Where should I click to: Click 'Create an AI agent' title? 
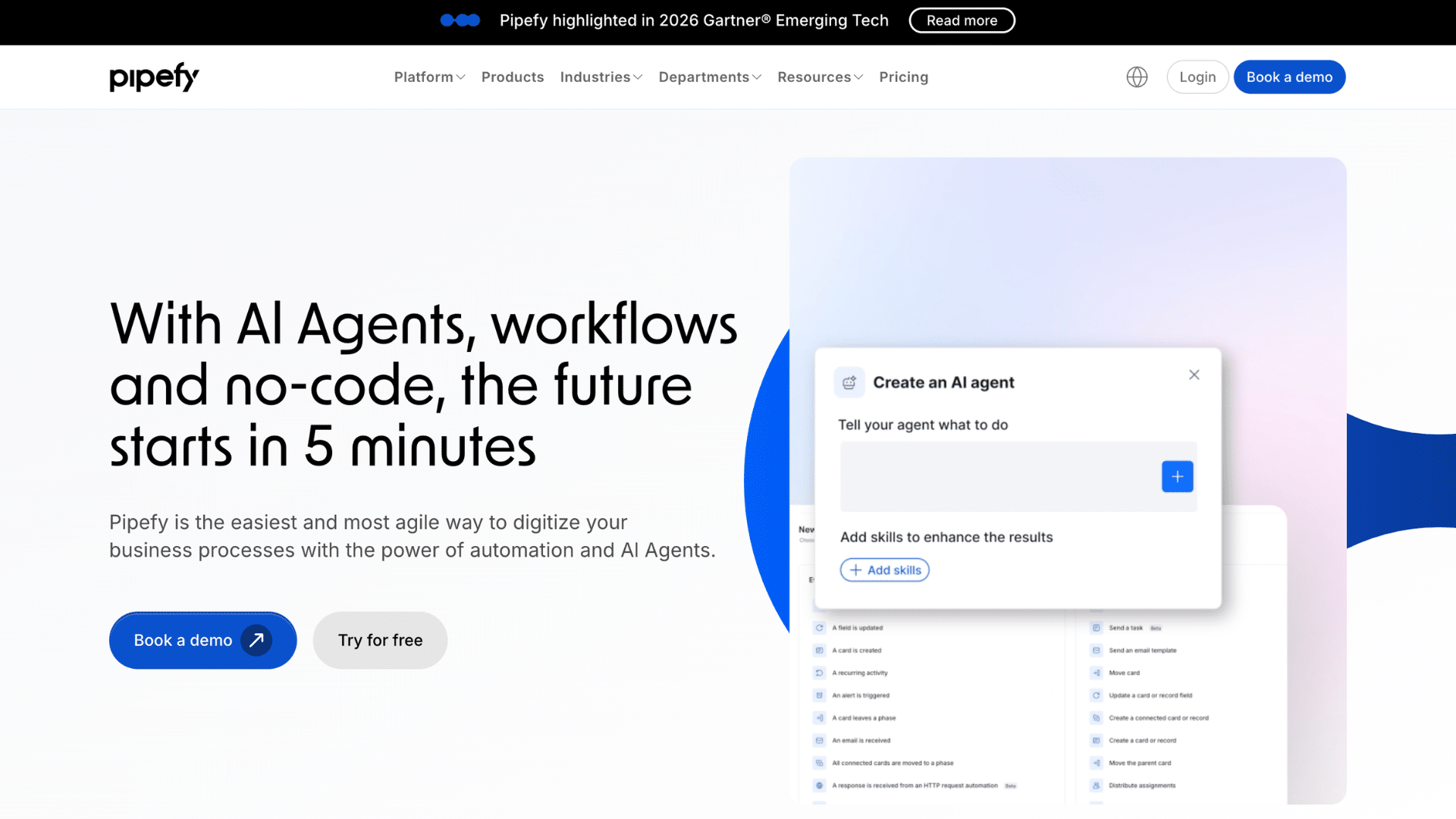click(x=943, y=382)
